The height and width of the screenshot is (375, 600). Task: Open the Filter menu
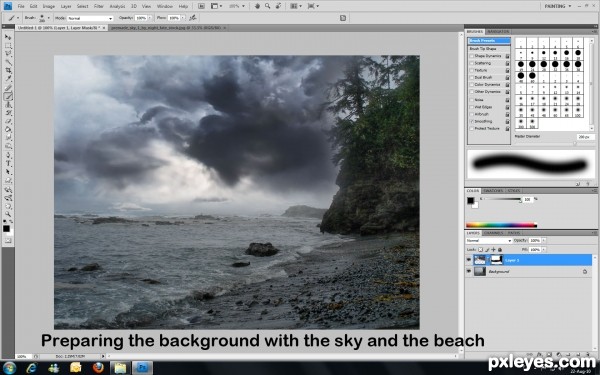pyautogui.click(x=99, y=7)
